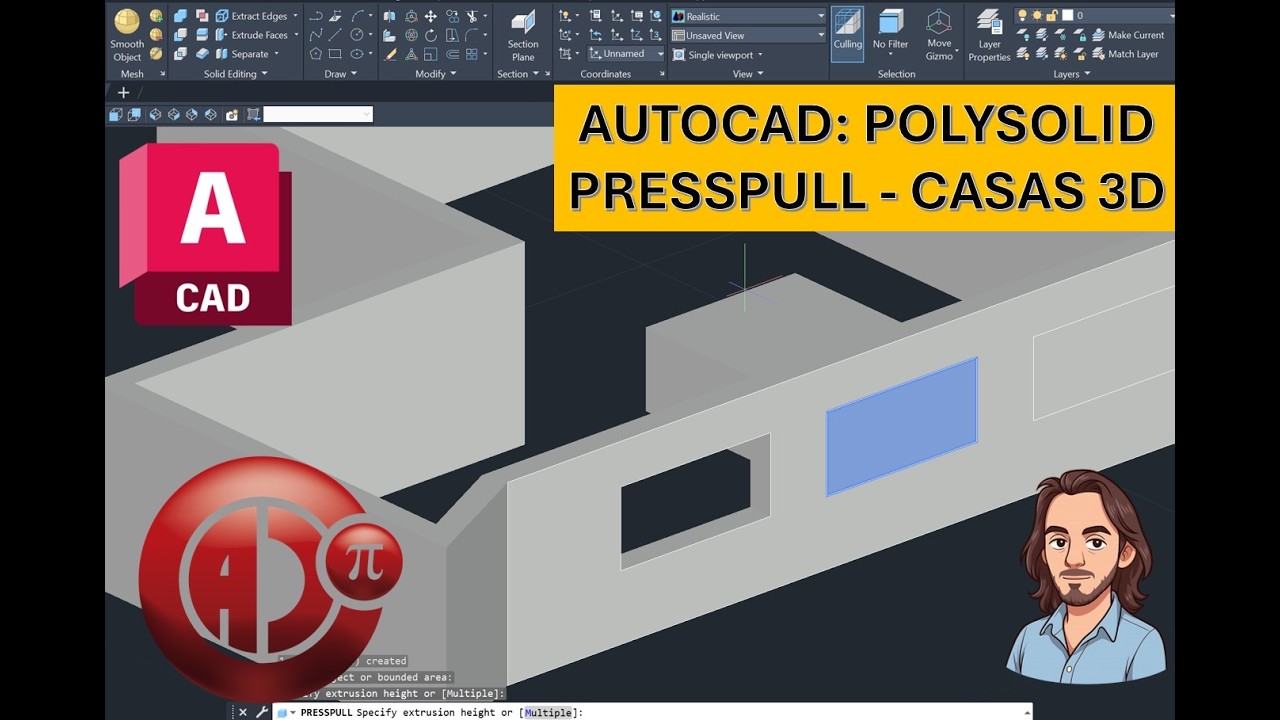
Task: Expand the command line history arrow
Action: 1027,712
